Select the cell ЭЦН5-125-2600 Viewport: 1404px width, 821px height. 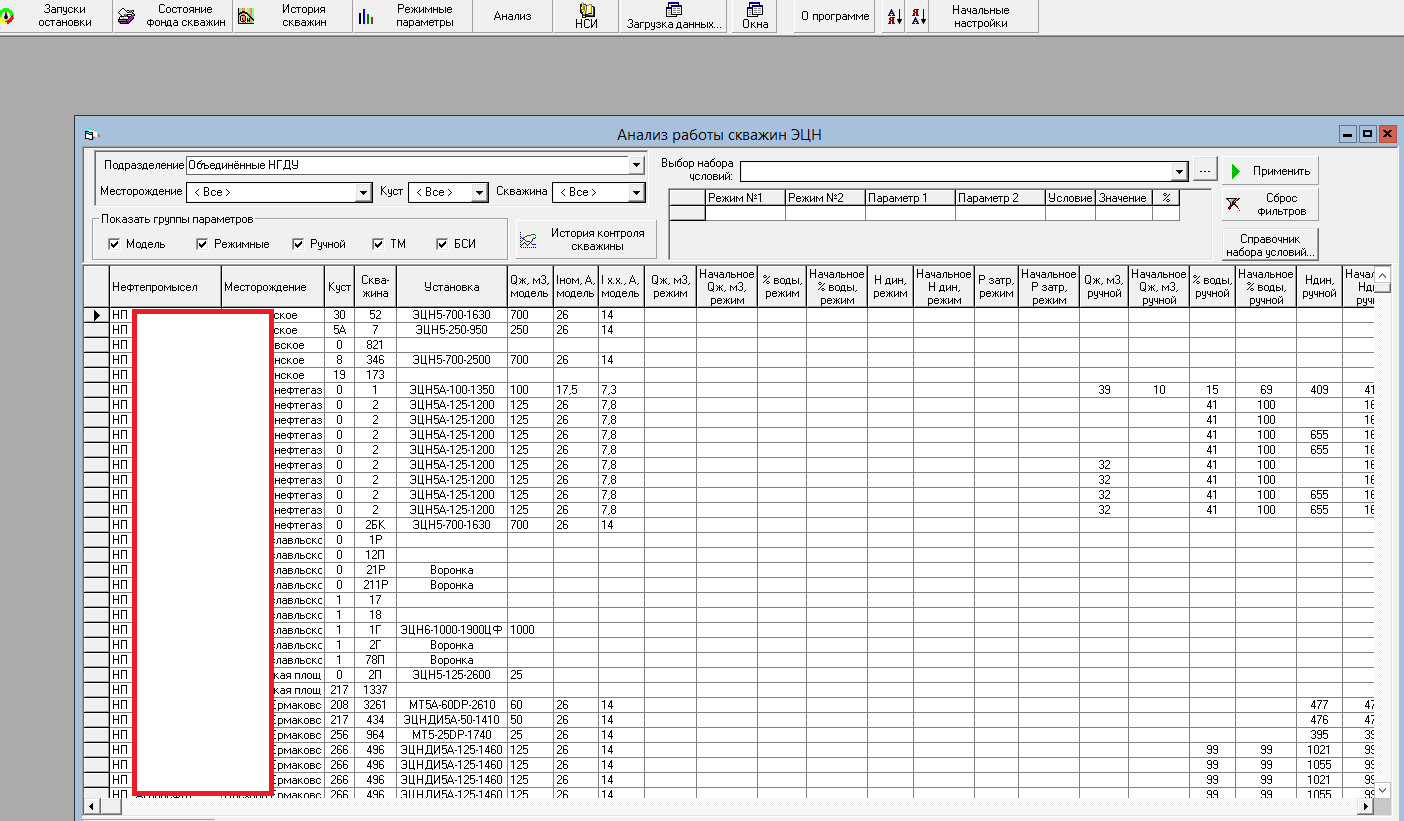tap(451, 675)
